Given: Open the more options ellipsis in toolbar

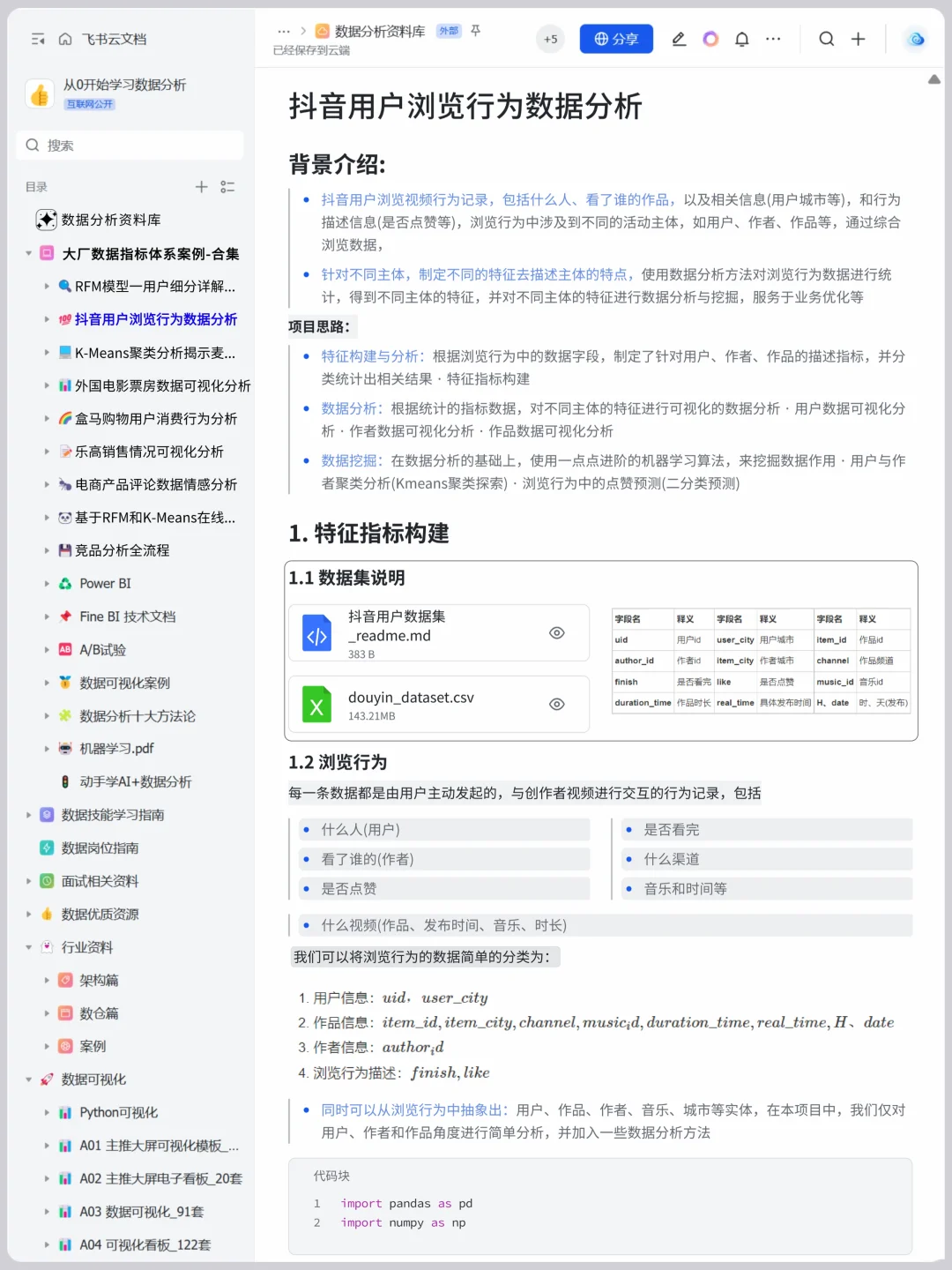Looking at the screenshot, I should pos(773,39).
